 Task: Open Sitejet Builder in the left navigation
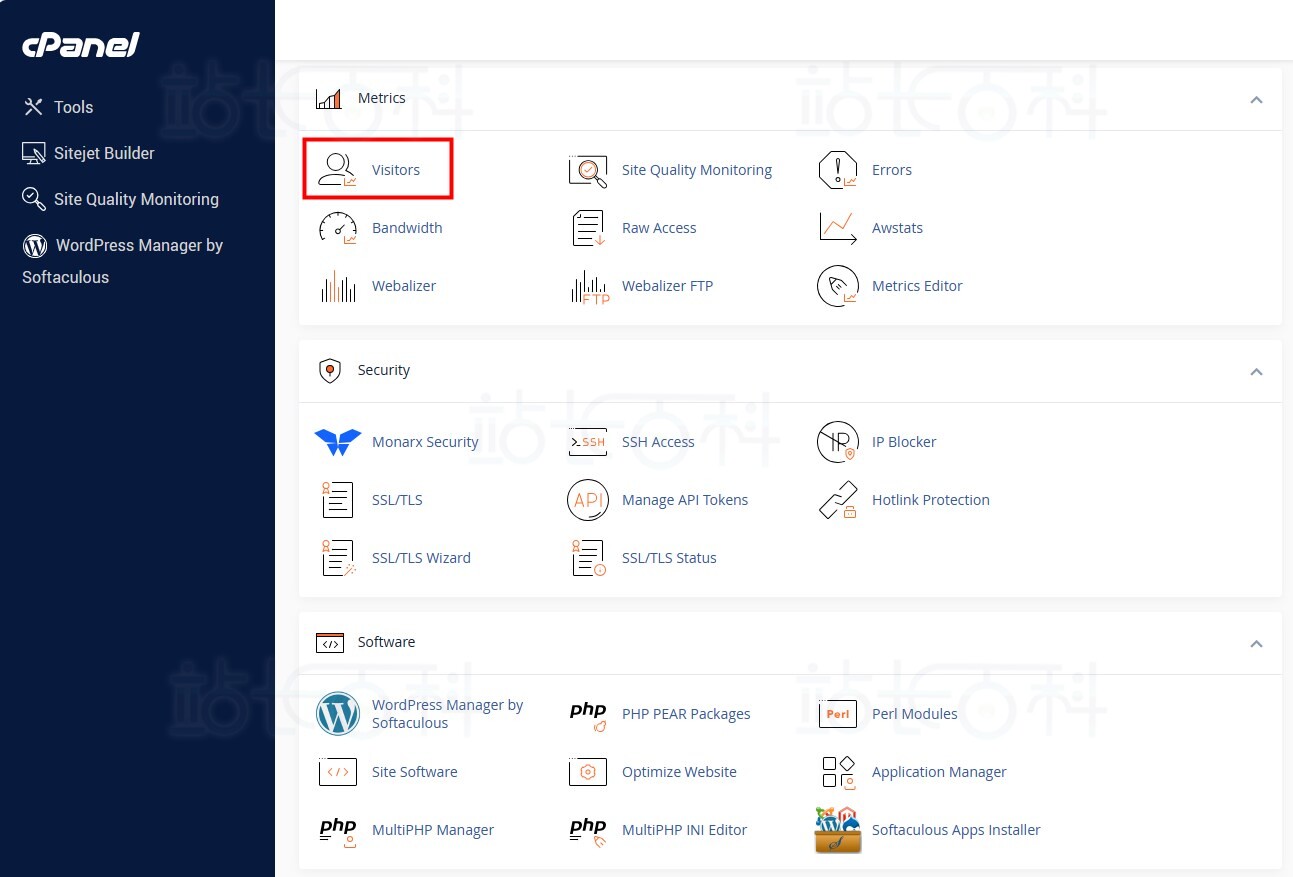point(88,153)
